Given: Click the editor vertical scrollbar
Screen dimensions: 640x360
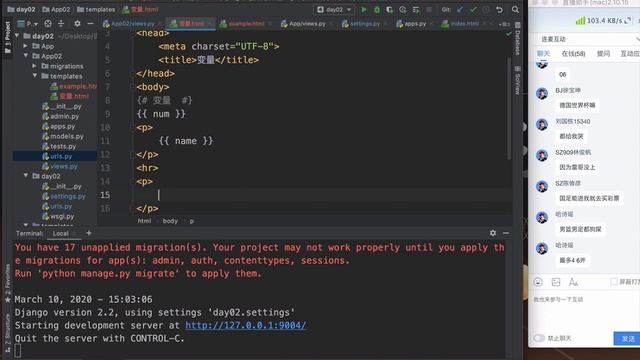Looking at the screenshot, I should pyautogui.click(x=509, y=108).
